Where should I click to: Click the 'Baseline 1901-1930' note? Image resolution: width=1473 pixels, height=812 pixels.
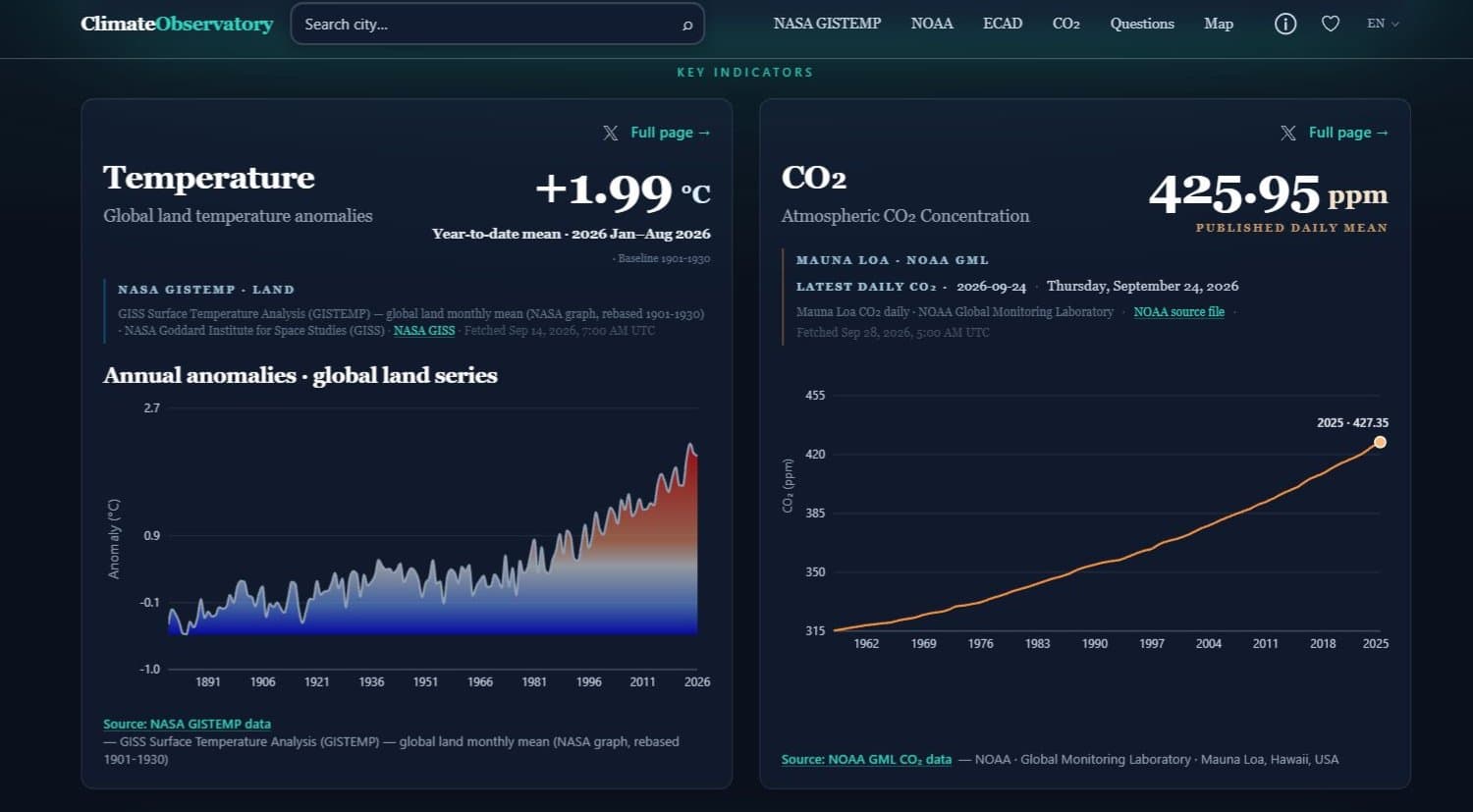coord(664,259)
